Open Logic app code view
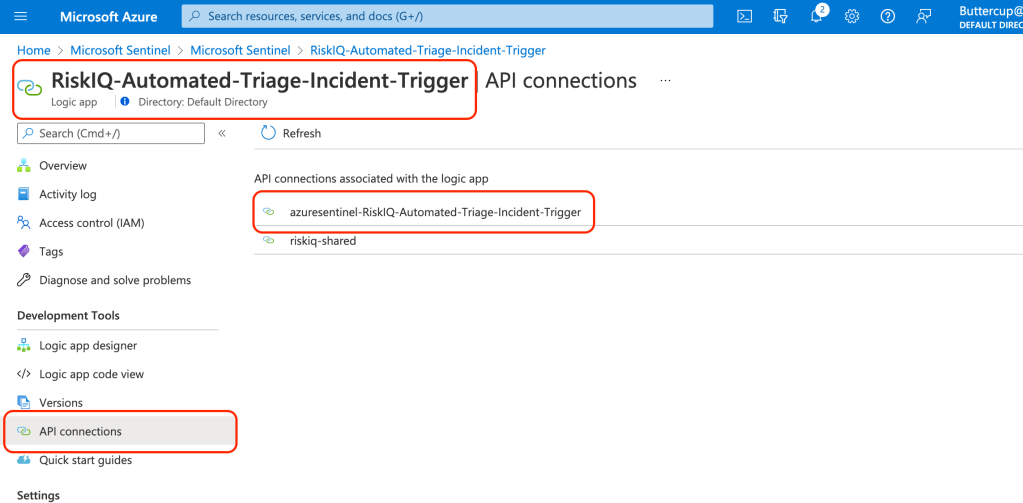The image size is (1023, 503). 91,374
